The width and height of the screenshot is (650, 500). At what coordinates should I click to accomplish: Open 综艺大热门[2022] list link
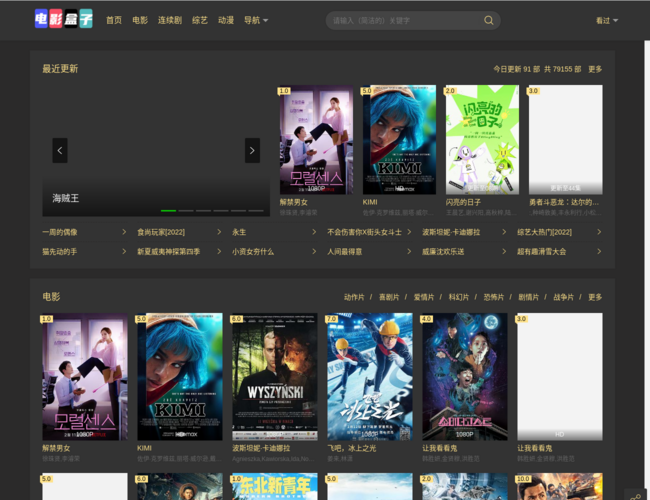point(544,232)
